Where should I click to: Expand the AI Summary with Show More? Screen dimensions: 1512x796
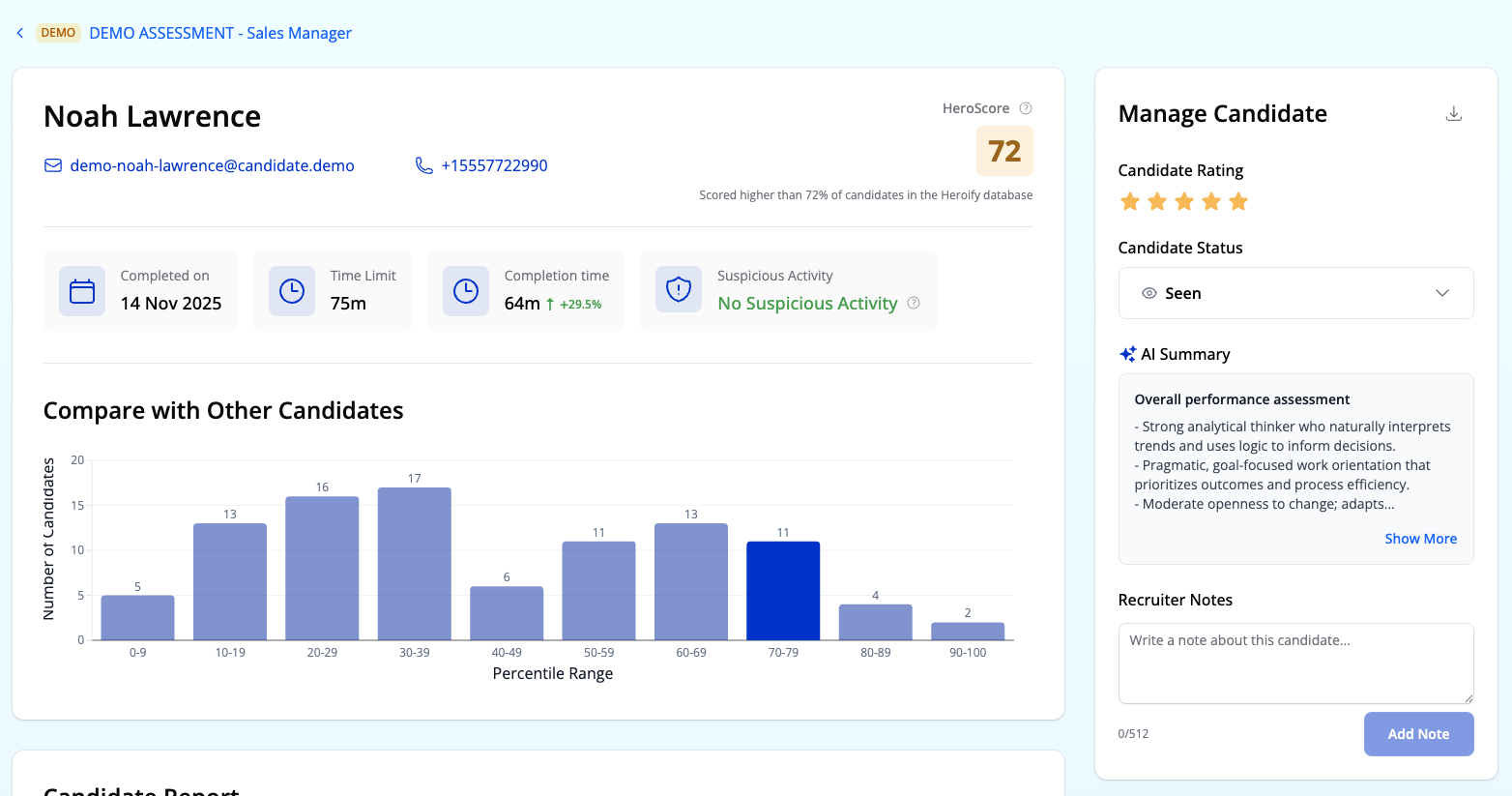click(1421, 538)
